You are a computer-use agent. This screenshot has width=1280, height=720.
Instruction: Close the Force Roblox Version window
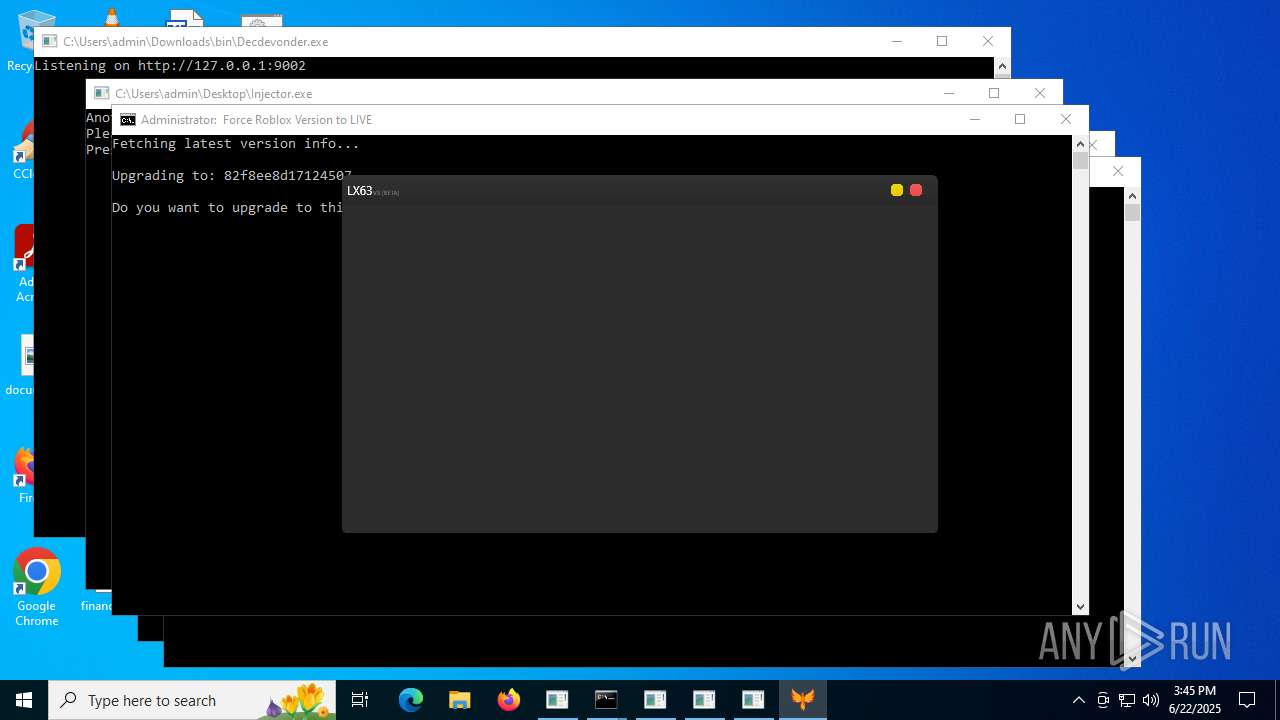[1066, 119]
